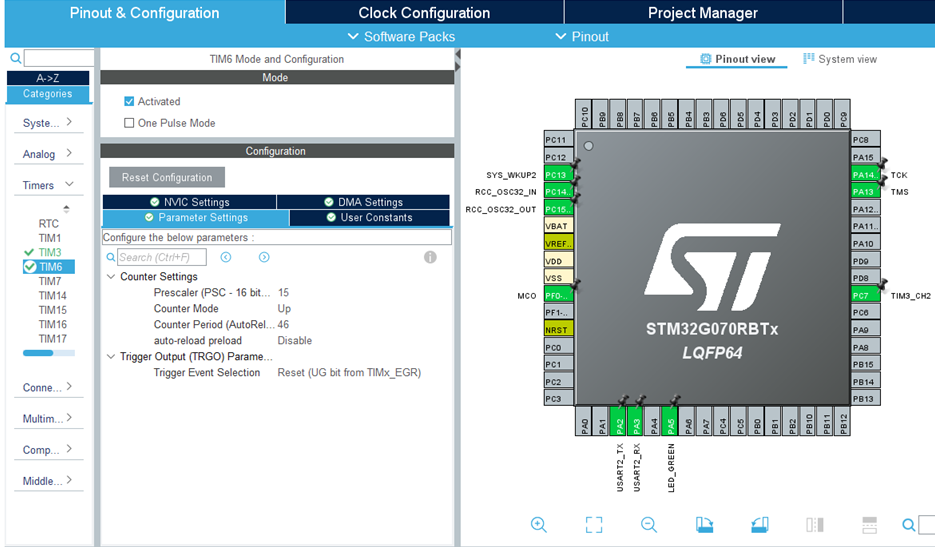Image resolution: width=935 pixels, height=547 pixels.
Task: Click the green PC7 TIM3_CH2 pin
Action: coord(865,295)
